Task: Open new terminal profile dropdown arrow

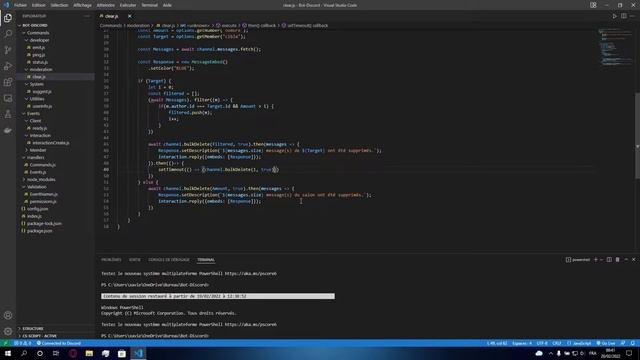Action: point(601,260)
